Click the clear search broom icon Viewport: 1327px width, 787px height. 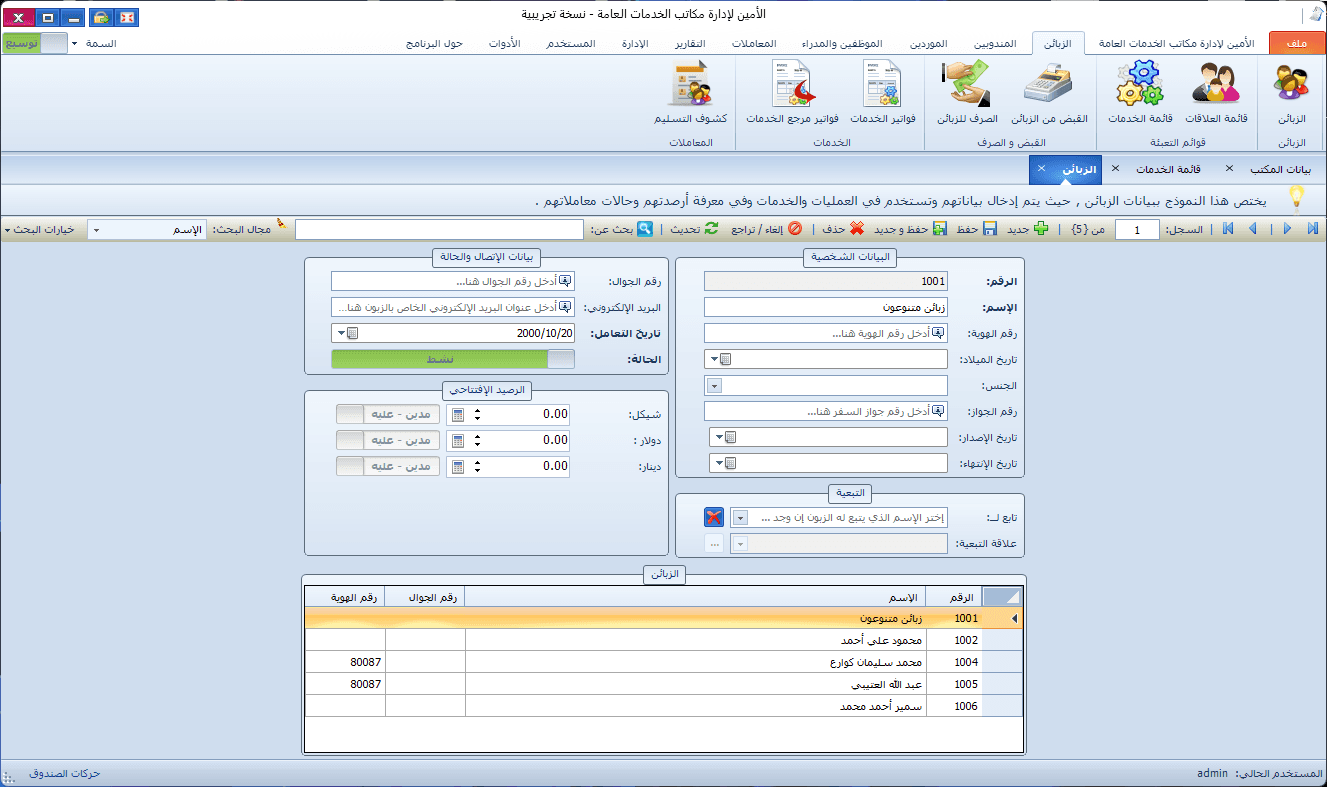tap(282, 225)
